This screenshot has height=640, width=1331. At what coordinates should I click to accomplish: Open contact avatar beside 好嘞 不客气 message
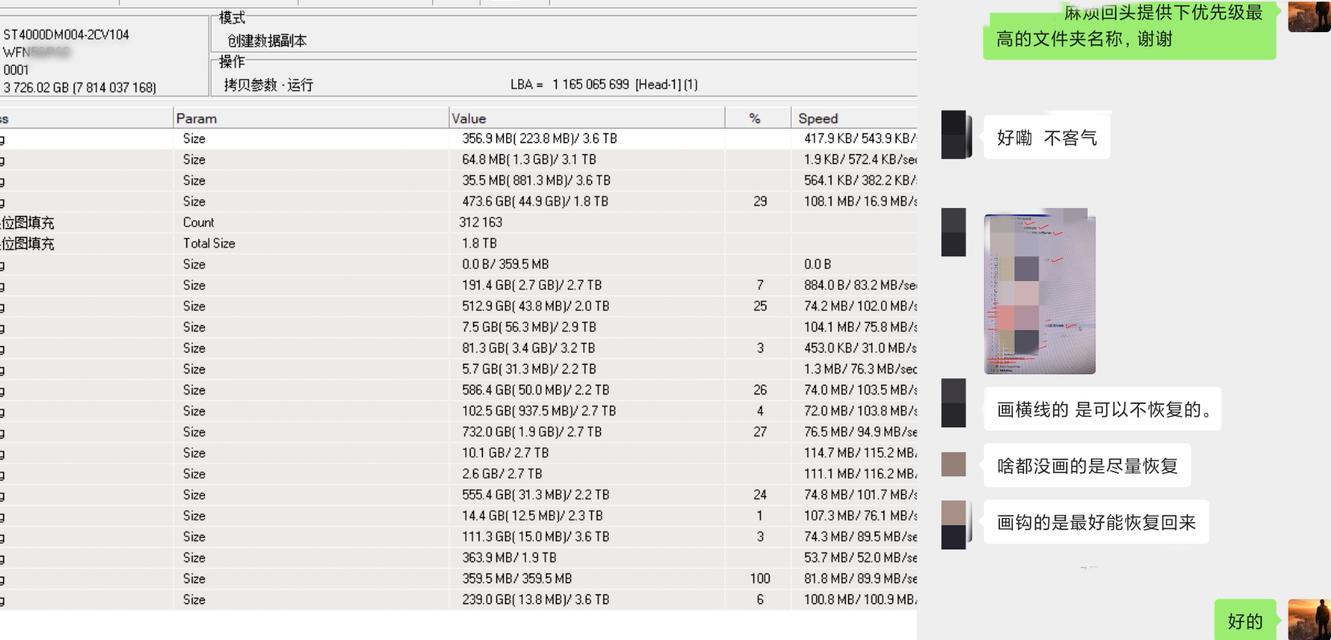pos(955,135)
